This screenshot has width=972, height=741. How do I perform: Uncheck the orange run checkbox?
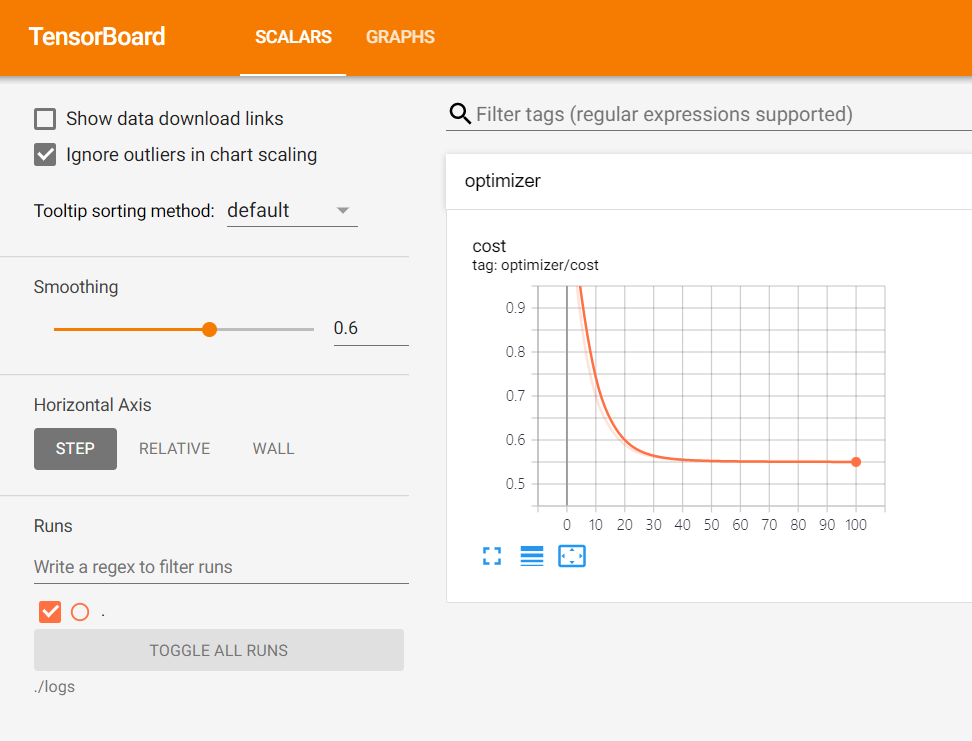[x=50, y=612]
